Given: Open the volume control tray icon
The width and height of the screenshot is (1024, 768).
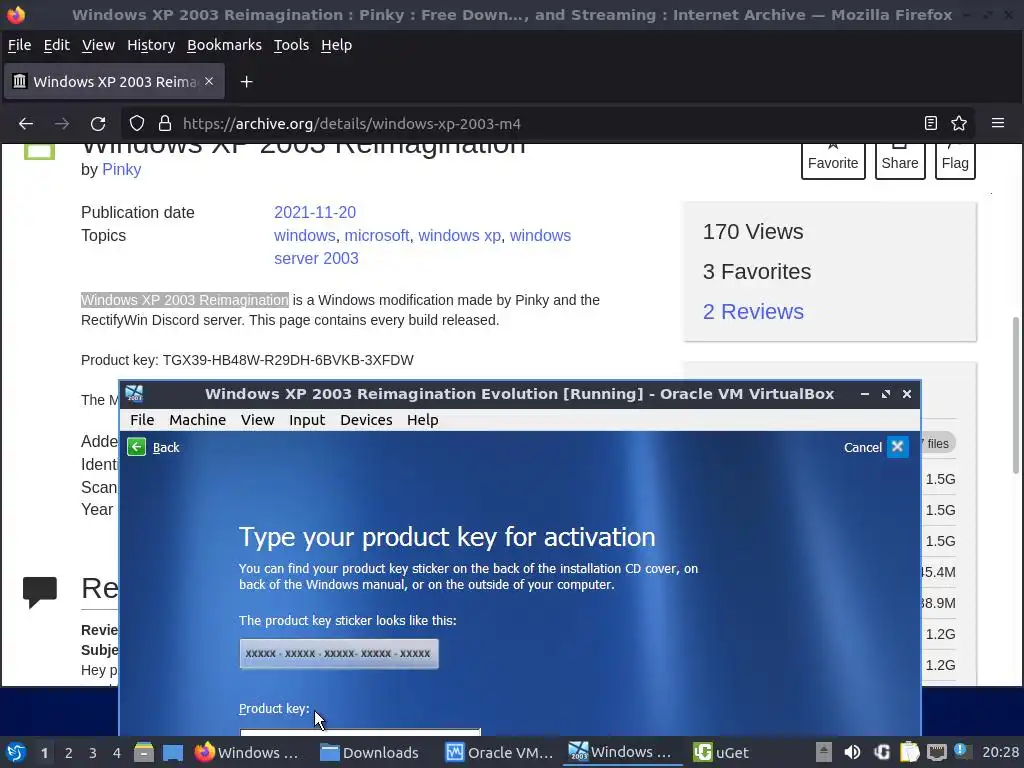Looking at the screenshot, I should click(x=852, y=752).
